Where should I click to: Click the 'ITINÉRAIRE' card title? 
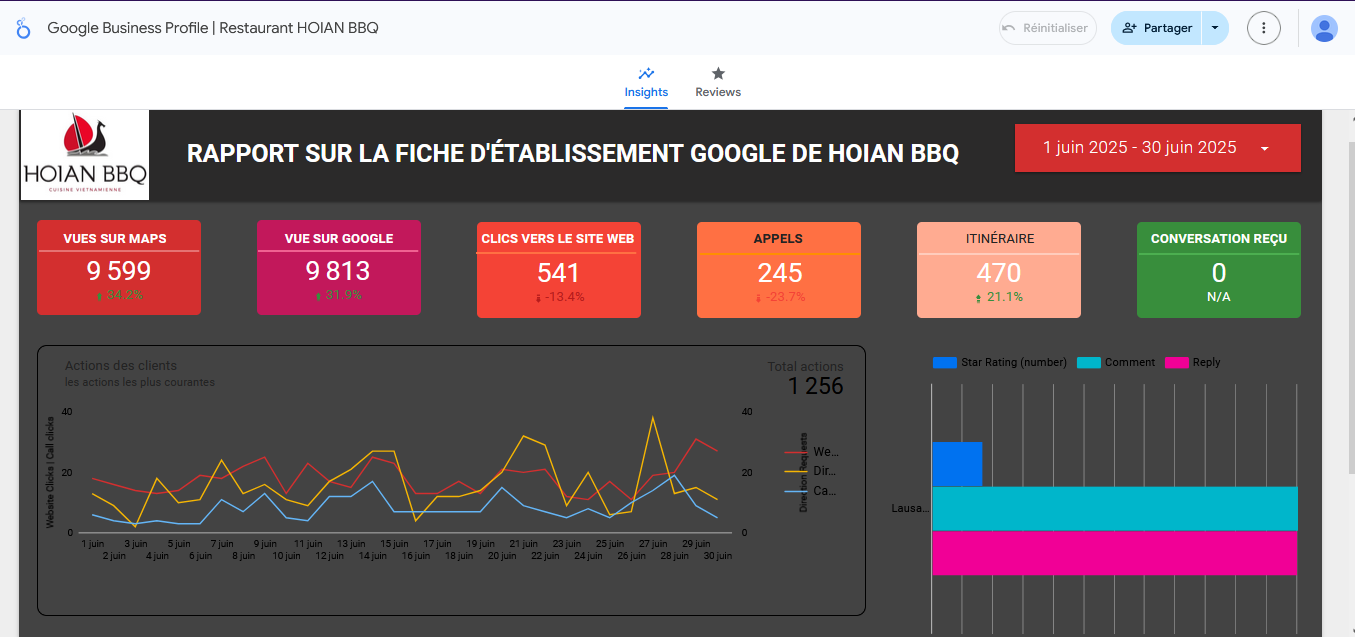(x=998, y=239)
